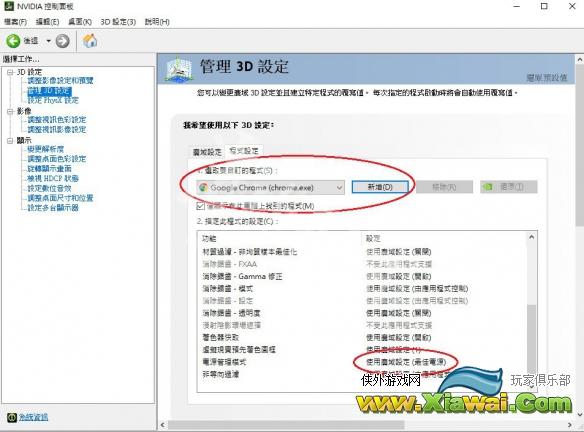Go to the Home icon in toolbar
Viewport: 584px width, 432px height.
90,41
